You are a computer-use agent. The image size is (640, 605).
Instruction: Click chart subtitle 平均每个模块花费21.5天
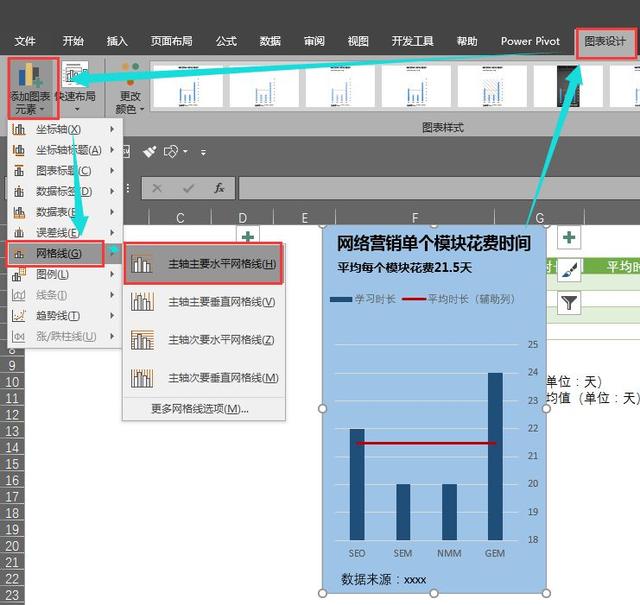click(x=404, y=268)
